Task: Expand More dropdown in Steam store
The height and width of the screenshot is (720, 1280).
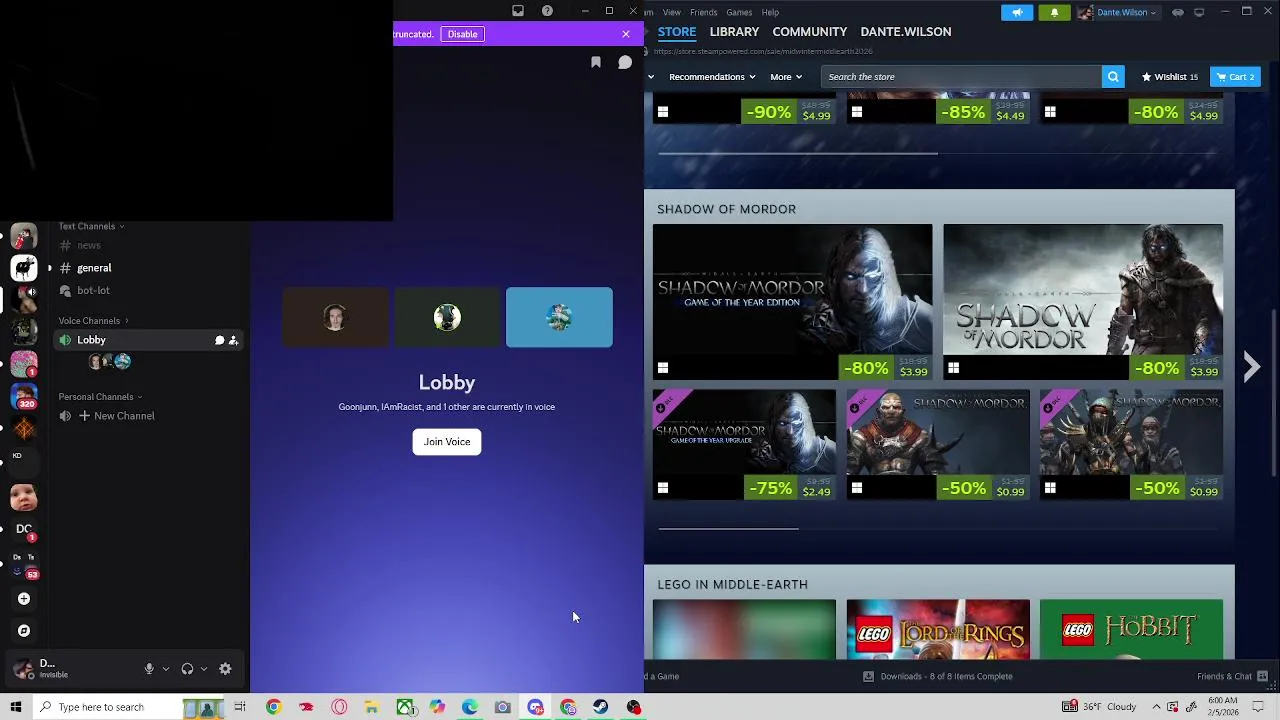Action: 786,77
